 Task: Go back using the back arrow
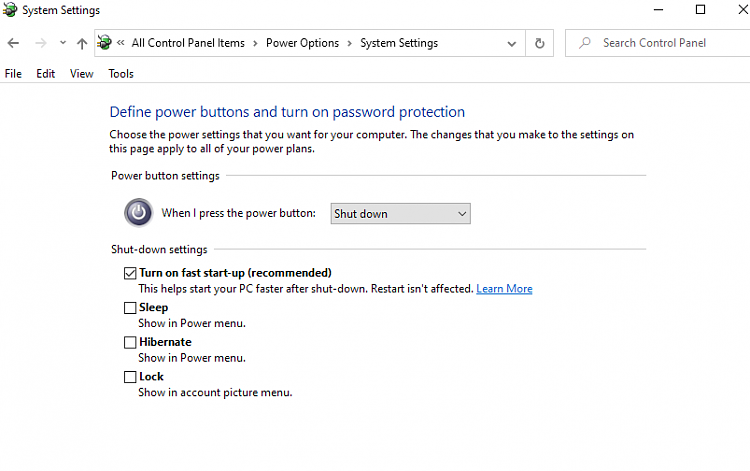[x=13, y=43]
